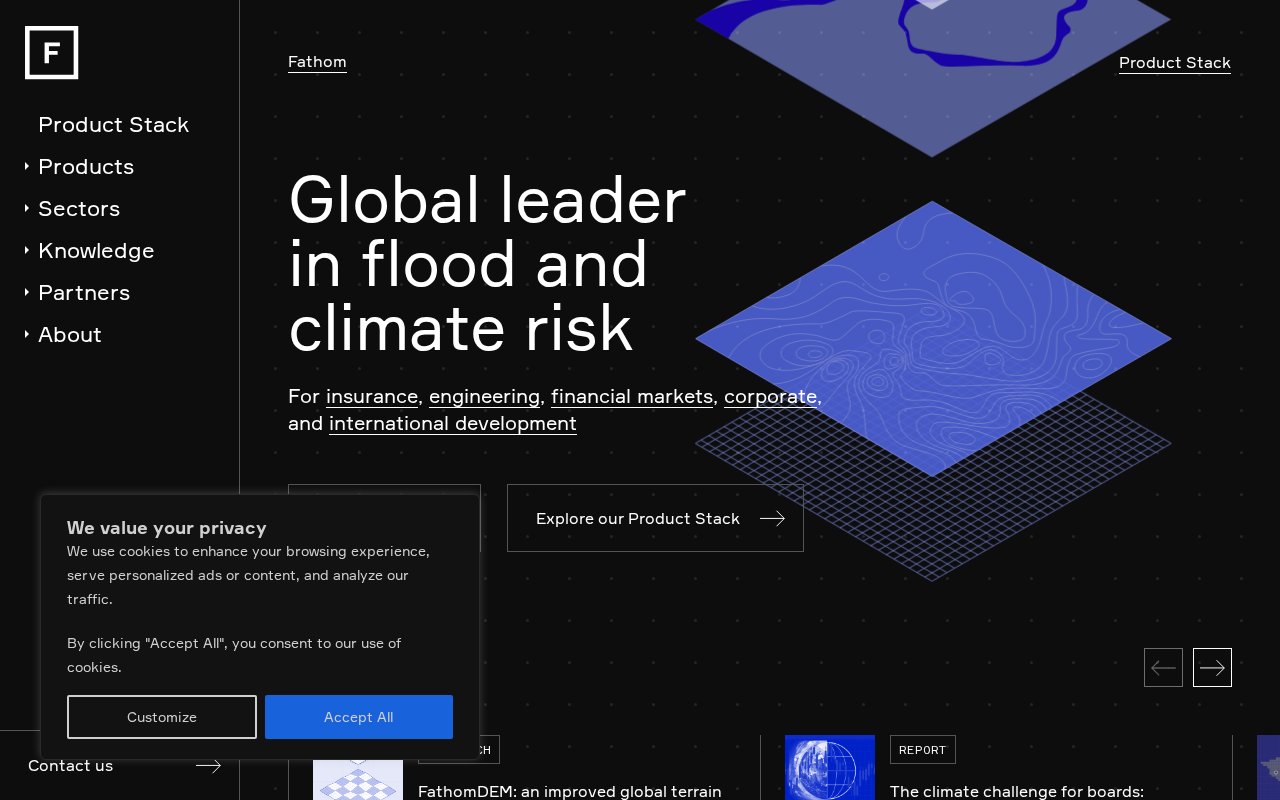This screenshot has width=1280, height=800.
Task: Click the Contact us arrow icon
Action: point(208,766)
